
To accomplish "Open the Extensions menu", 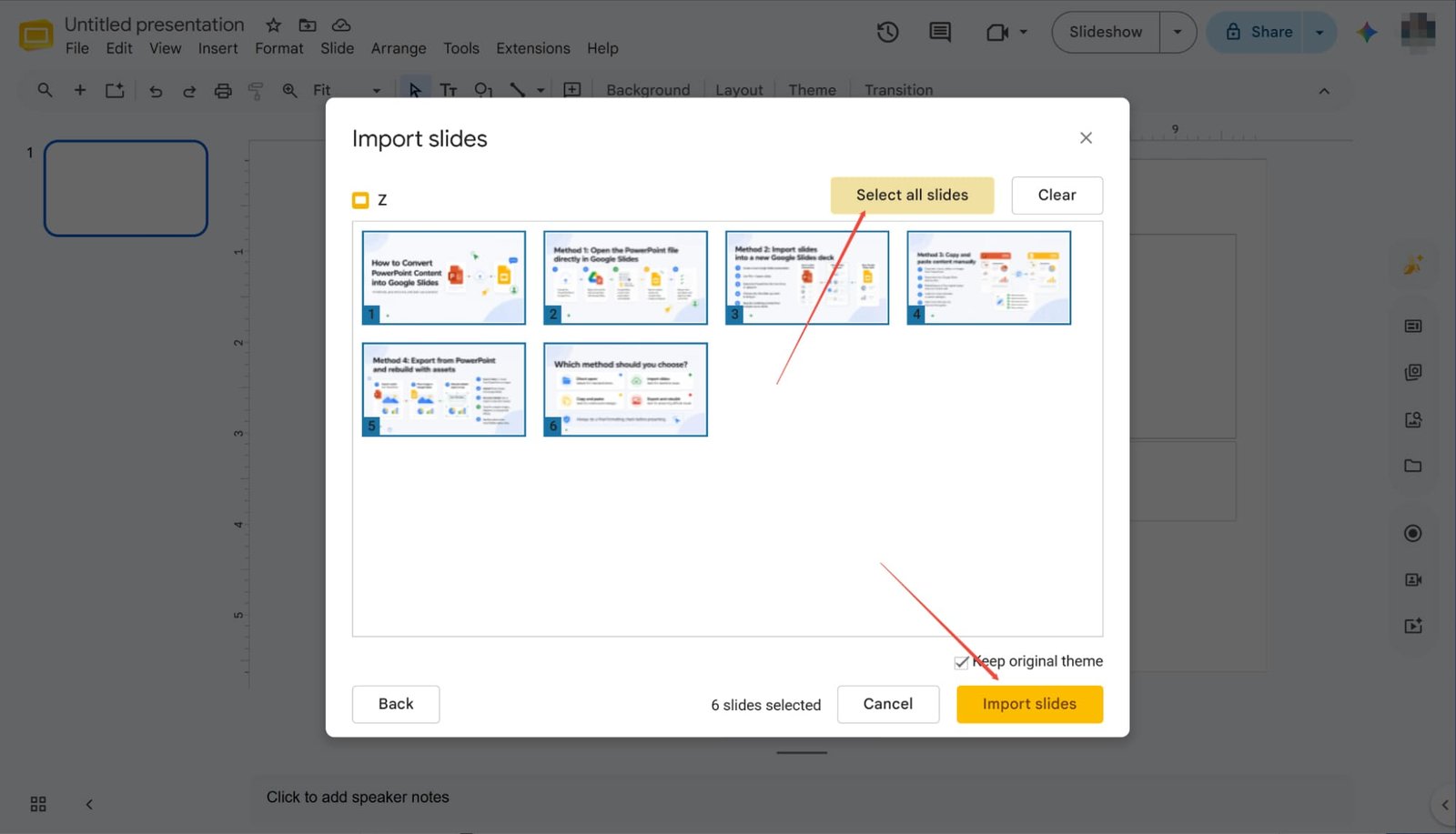I will 533,48.
